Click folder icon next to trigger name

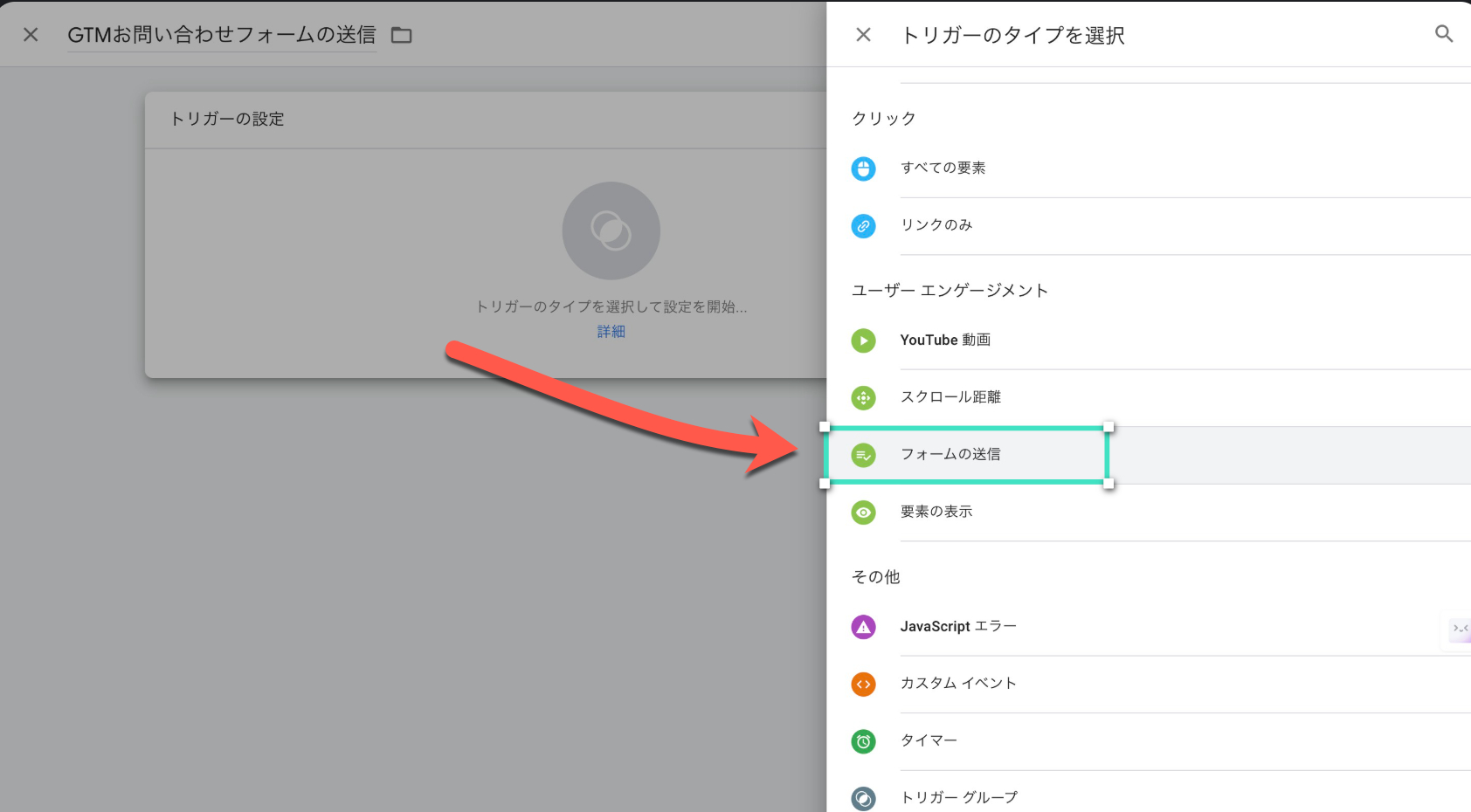tap(401, 35)
